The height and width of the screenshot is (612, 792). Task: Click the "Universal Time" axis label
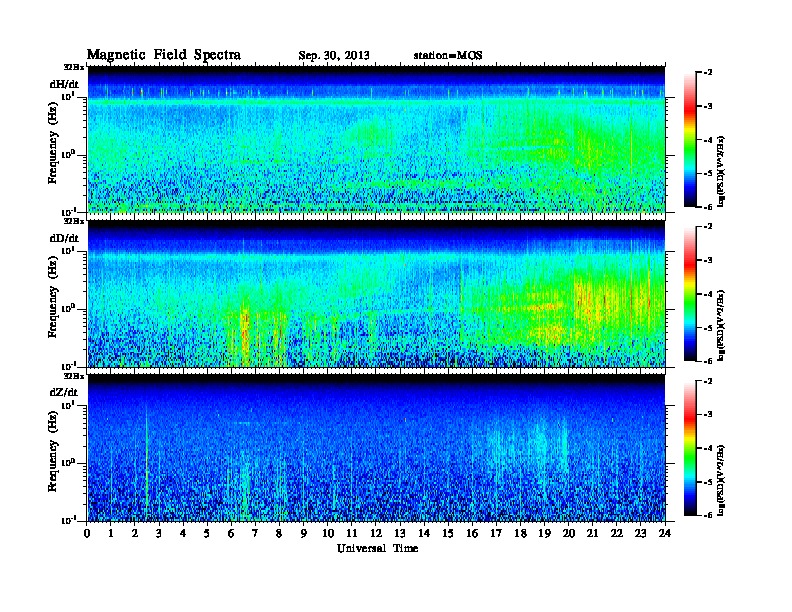(377, 548)
